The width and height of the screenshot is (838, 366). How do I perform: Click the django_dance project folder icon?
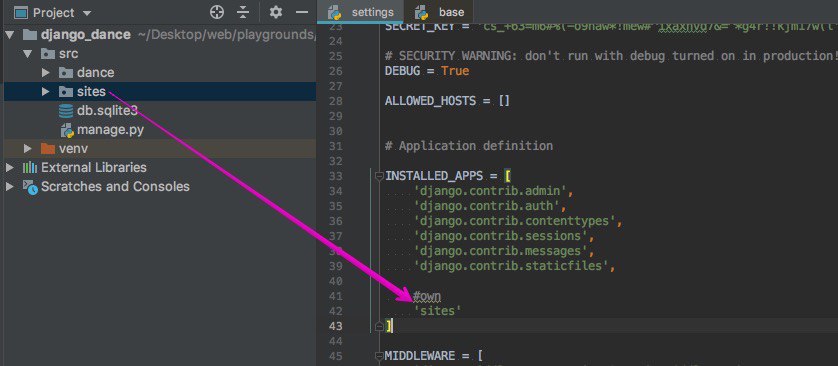point(29,35)
